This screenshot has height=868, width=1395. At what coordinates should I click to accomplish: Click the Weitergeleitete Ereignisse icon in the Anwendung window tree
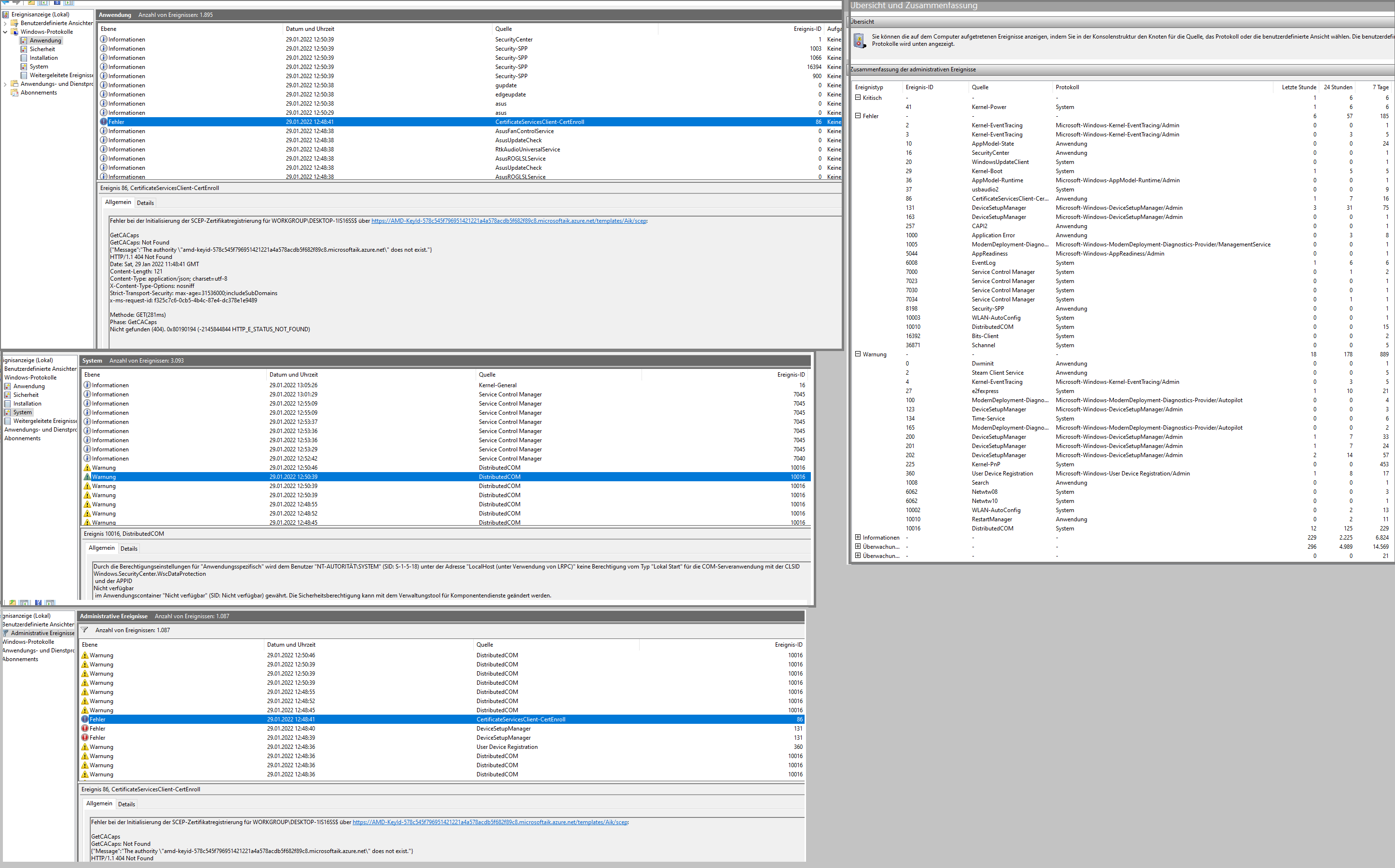click(24, 75)
